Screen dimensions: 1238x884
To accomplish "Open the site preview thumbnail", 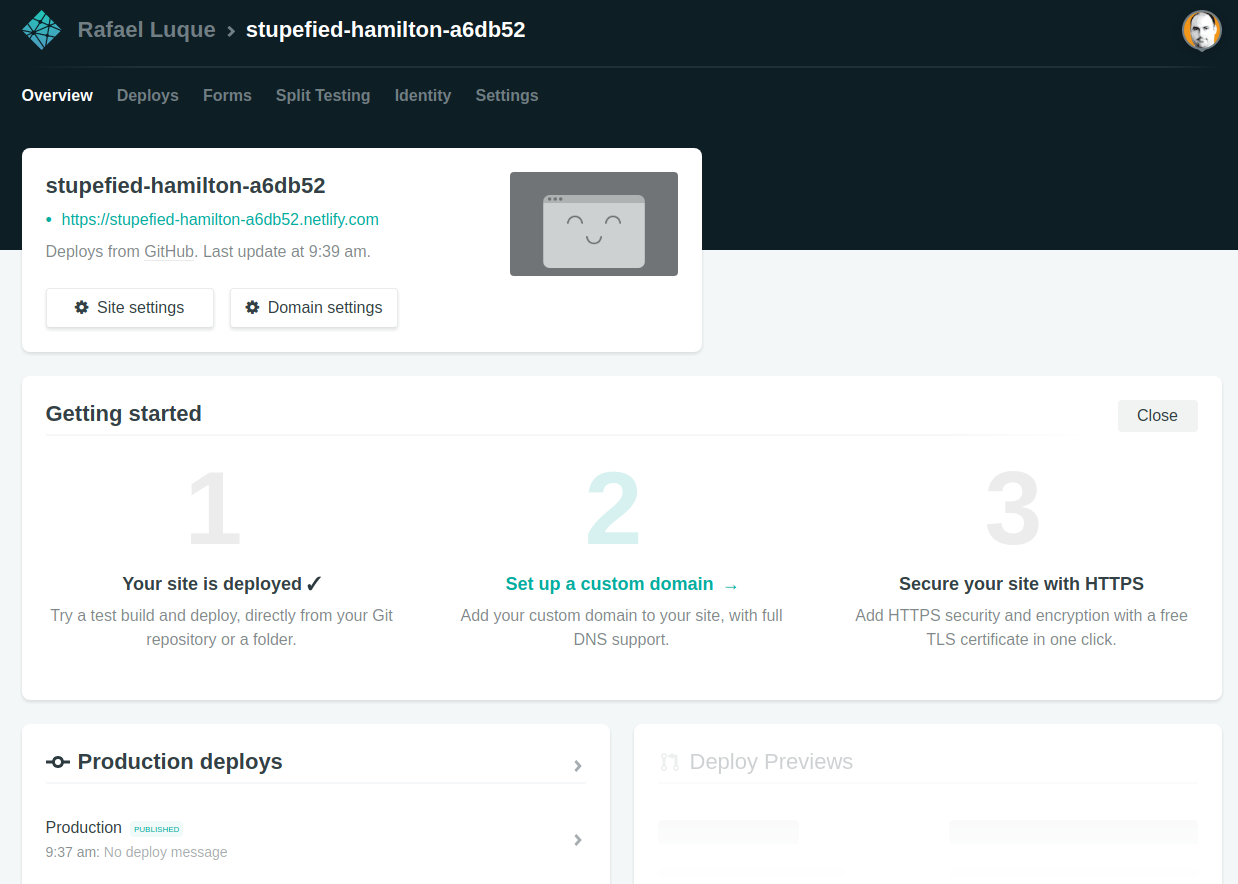I will (594, 224).
